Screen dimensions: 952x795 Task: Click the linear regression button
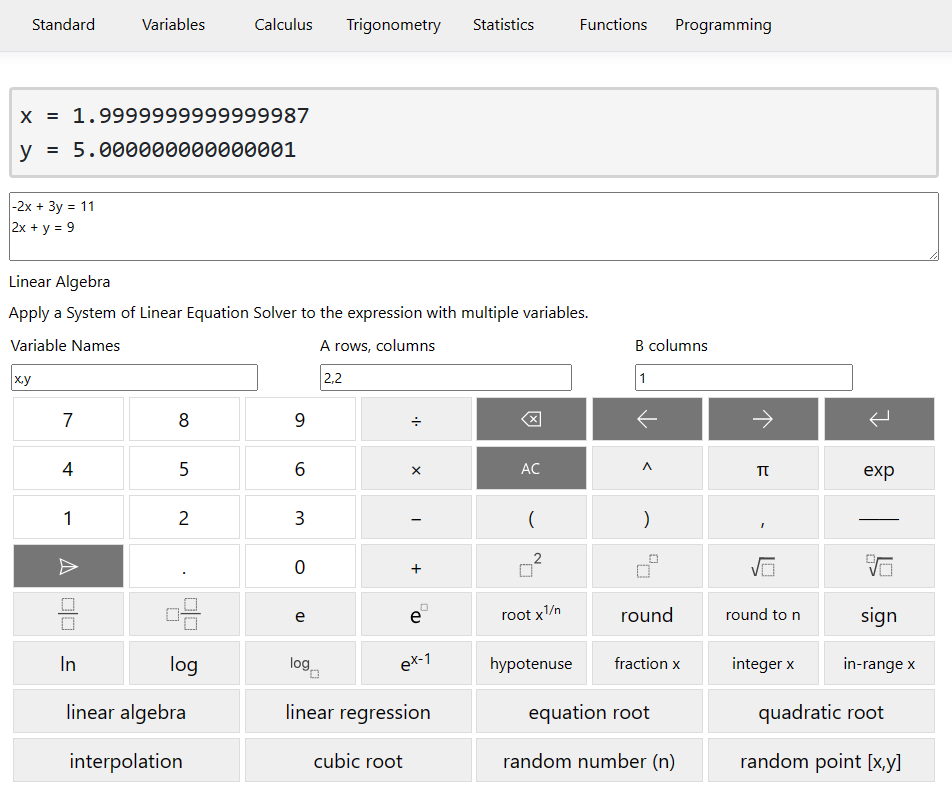tap(357, 711)
